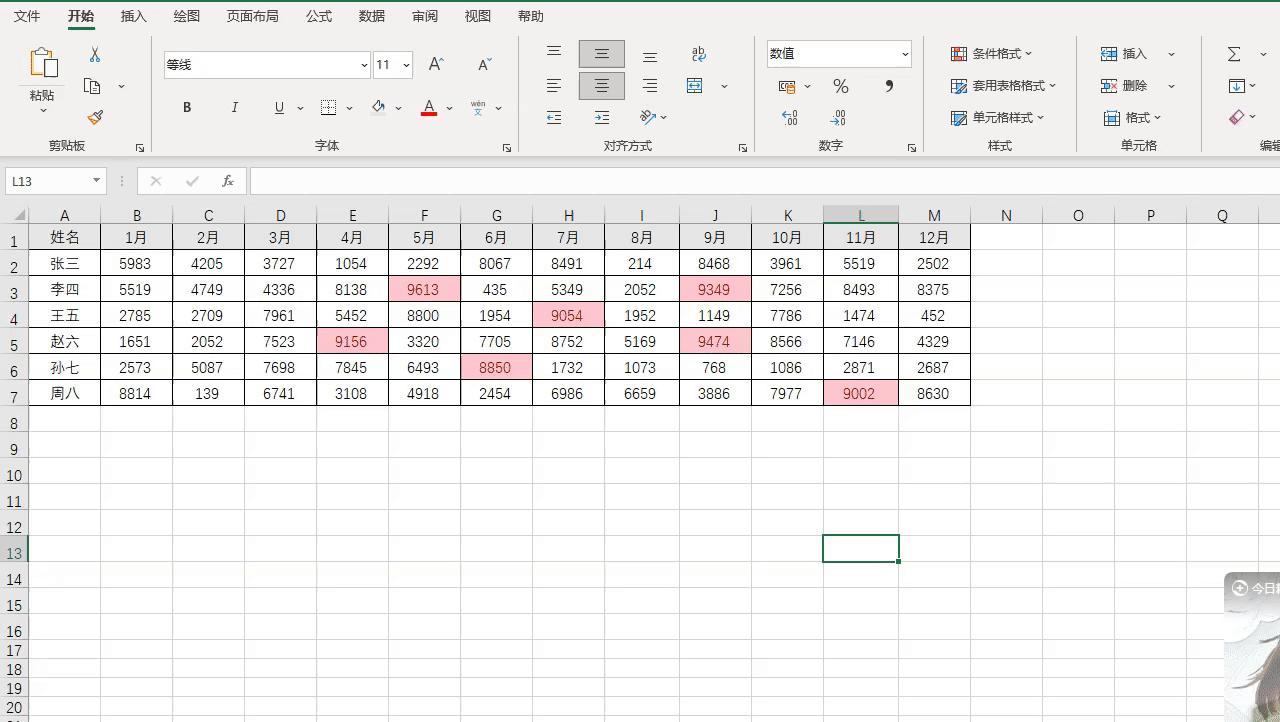Toggle bold formatting
This screenshot has height=722, width=1280.
click(x=186, y=107)
